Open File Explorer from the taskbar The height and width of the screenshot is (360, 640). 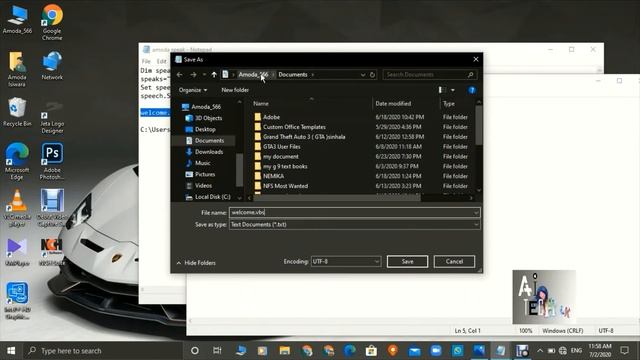(284, 351)
